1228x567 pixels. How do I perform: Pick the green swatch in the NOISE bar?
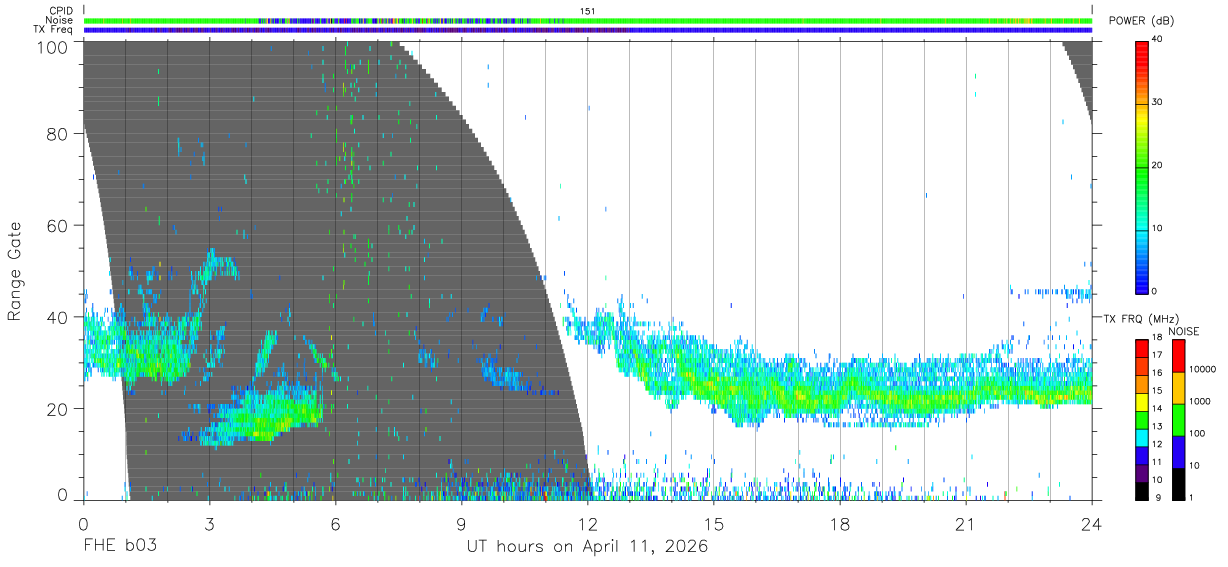pos(1177,418)
